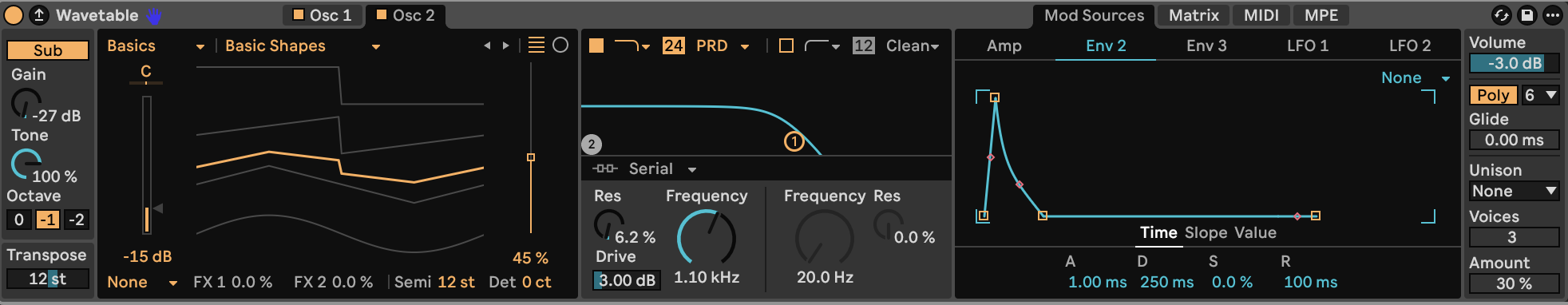Open the oscillator effect None dropdown
This screenshot has height=305, width=1568.
(x=142, y=282)
